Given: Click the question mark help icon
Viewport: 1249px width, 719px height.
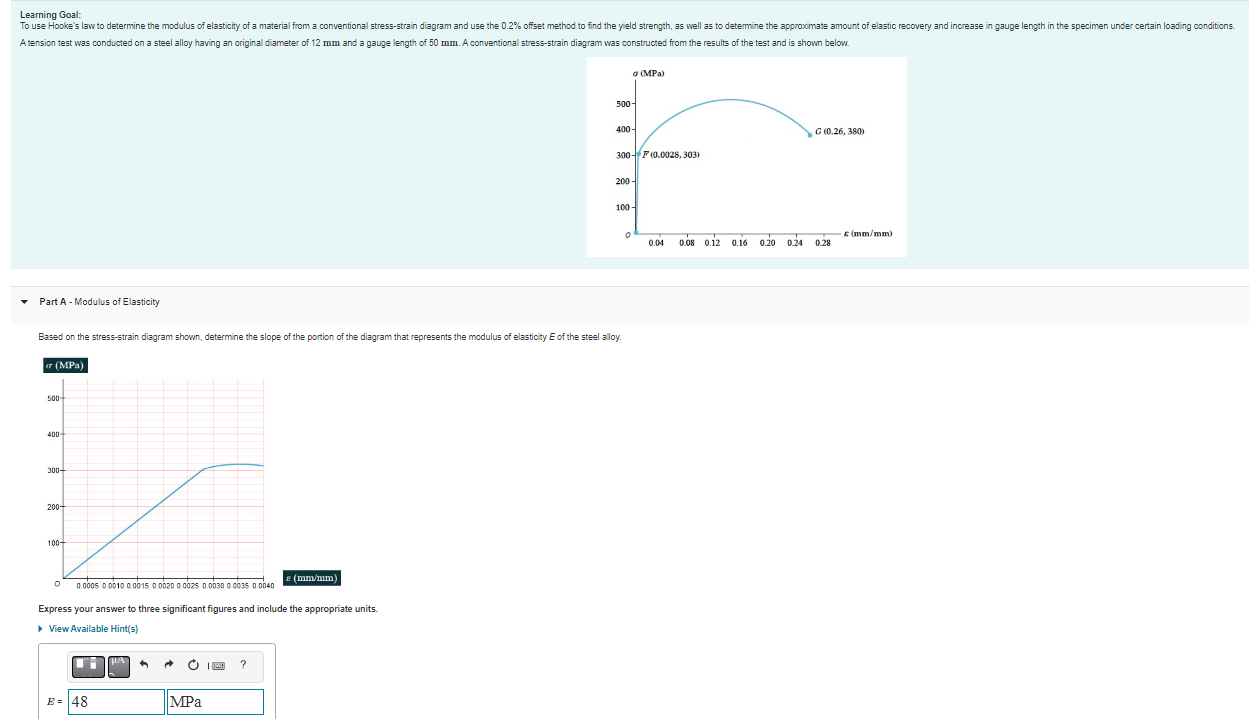Looking at the screenshot, I should (244, 665).
